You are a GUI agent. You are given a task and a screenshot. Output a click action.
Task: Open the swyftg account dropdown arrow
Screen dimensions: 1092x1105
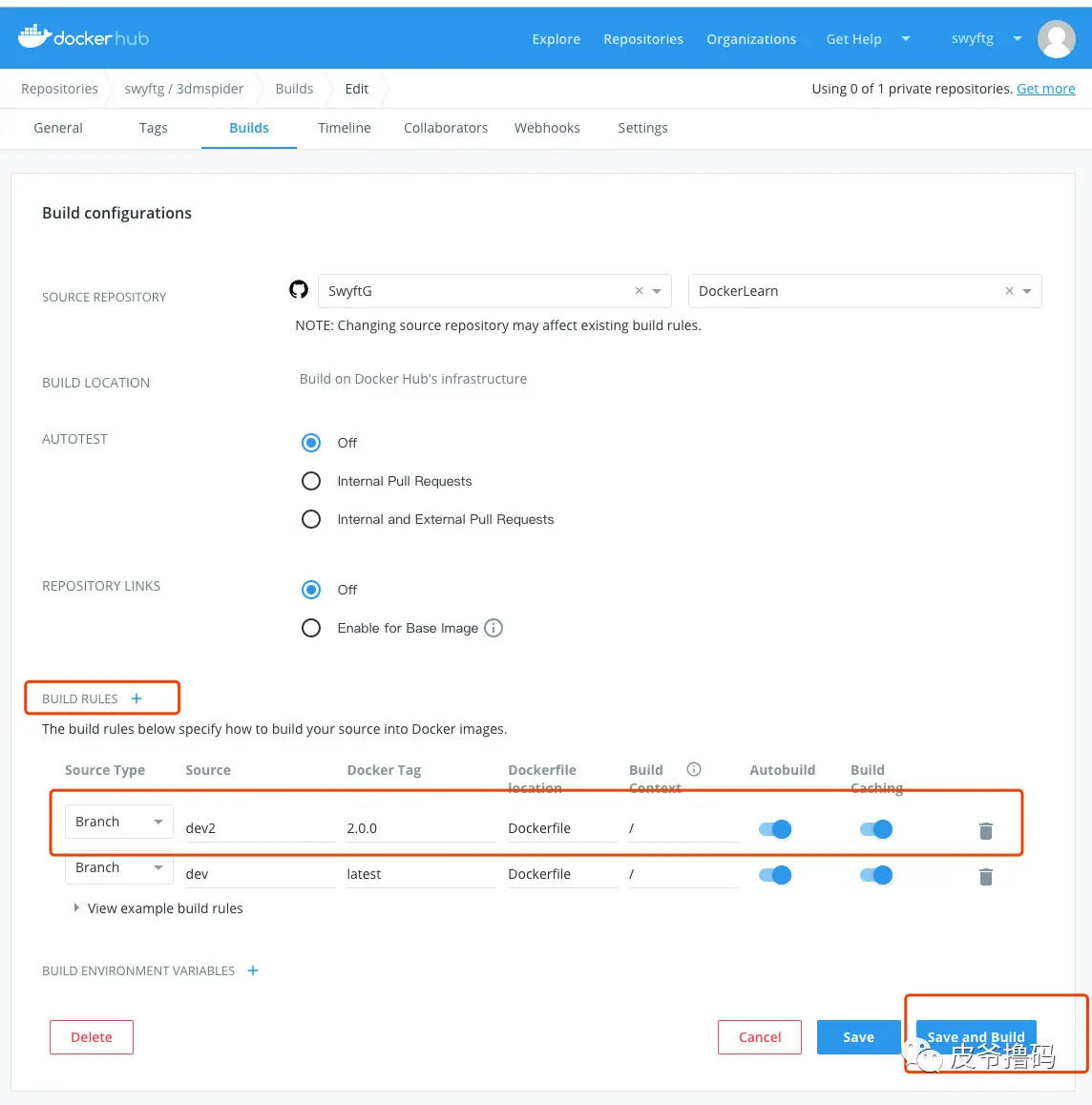click(x=1018, y=39)
